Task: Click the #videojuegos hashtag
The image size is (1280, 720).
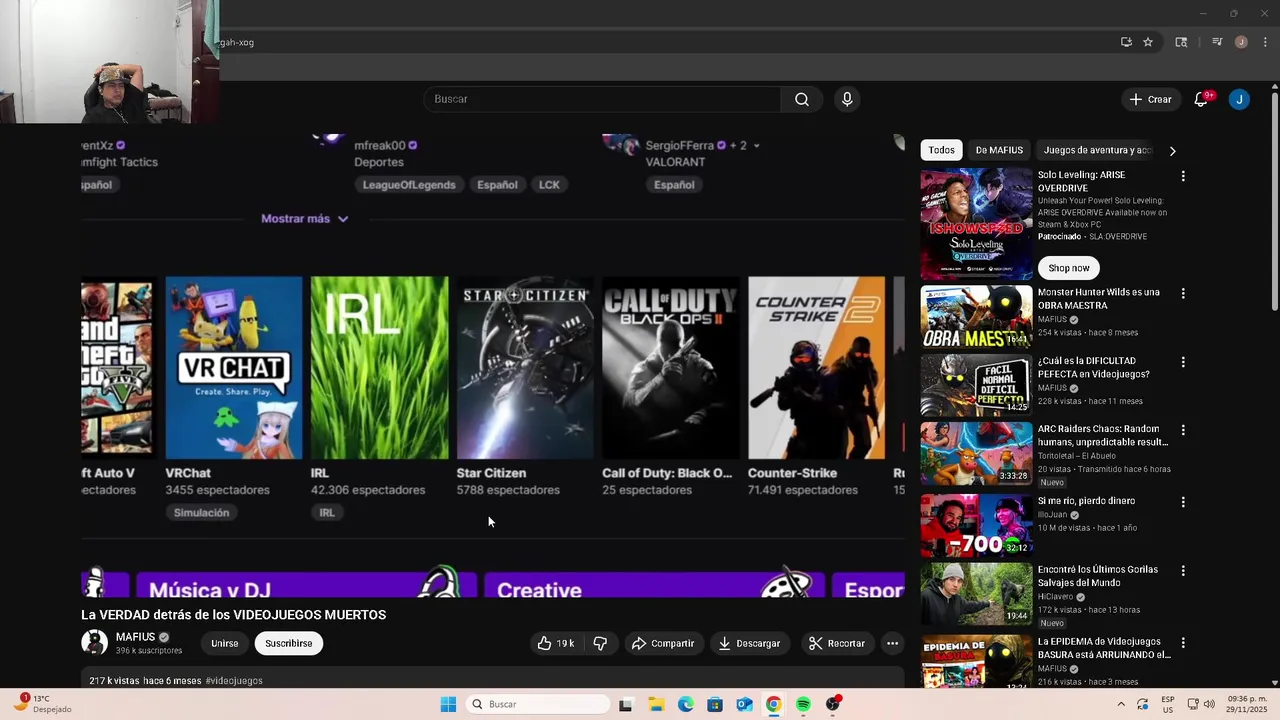Action: point(234,681)
